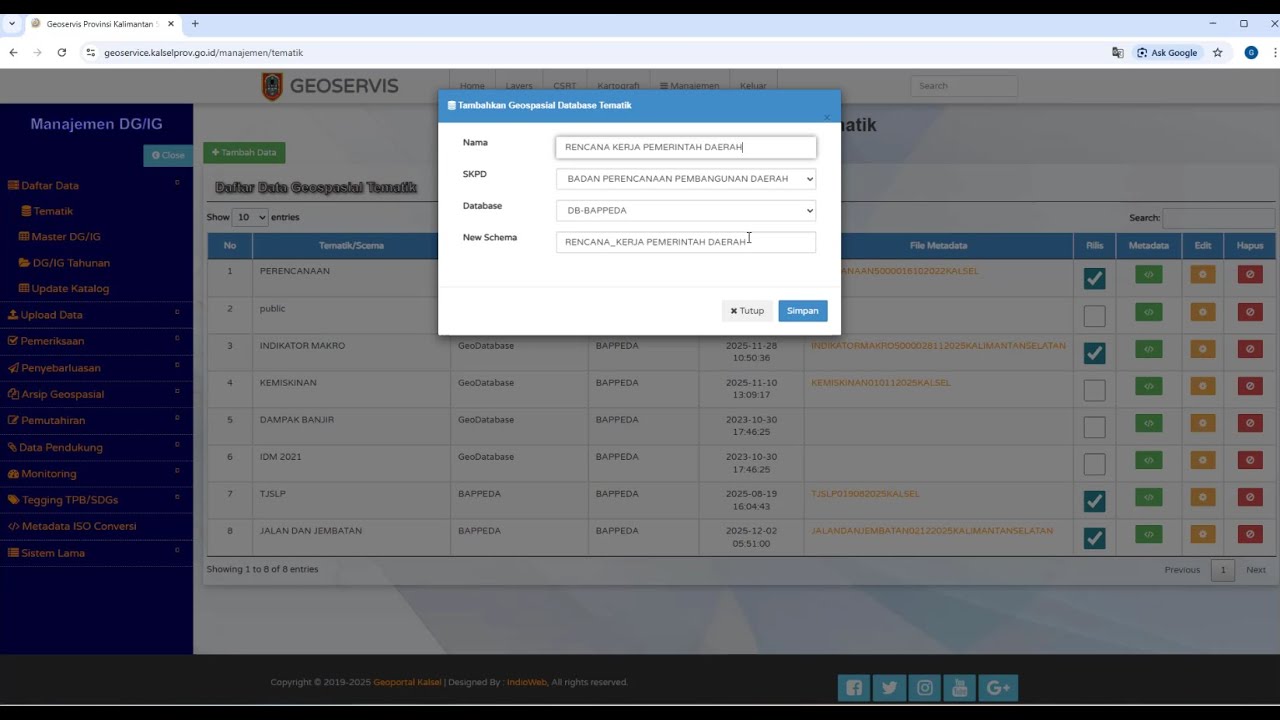This screenshot has height=720, width=1280.
Task: Open Ask Google in the address bar
Action: [x=1166, y=52]
